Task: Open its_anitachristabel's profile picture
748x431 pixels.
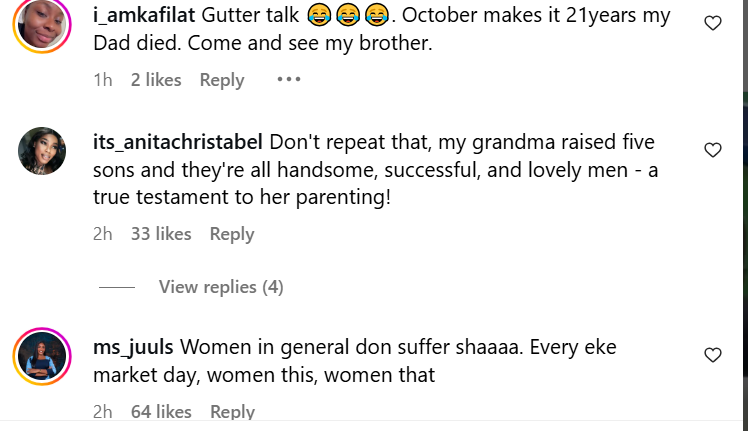Action: click(42, 152)
